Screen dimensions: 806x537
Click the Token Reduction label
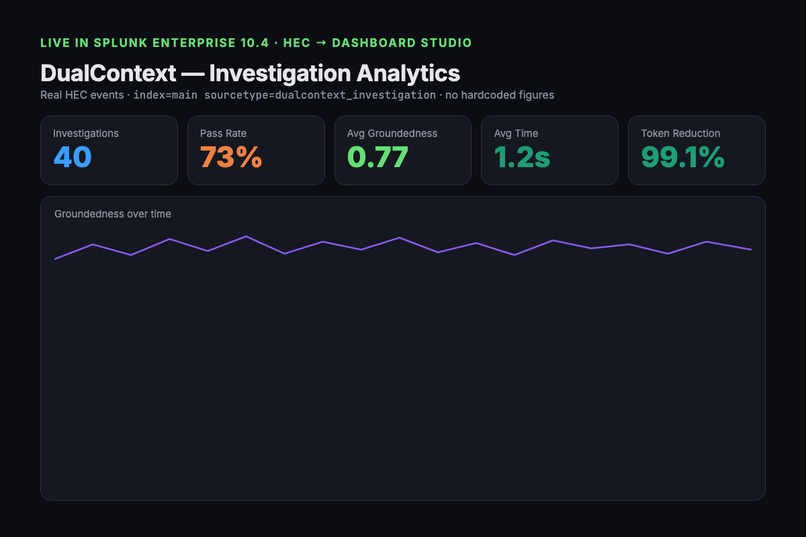(x=681, y=133)
